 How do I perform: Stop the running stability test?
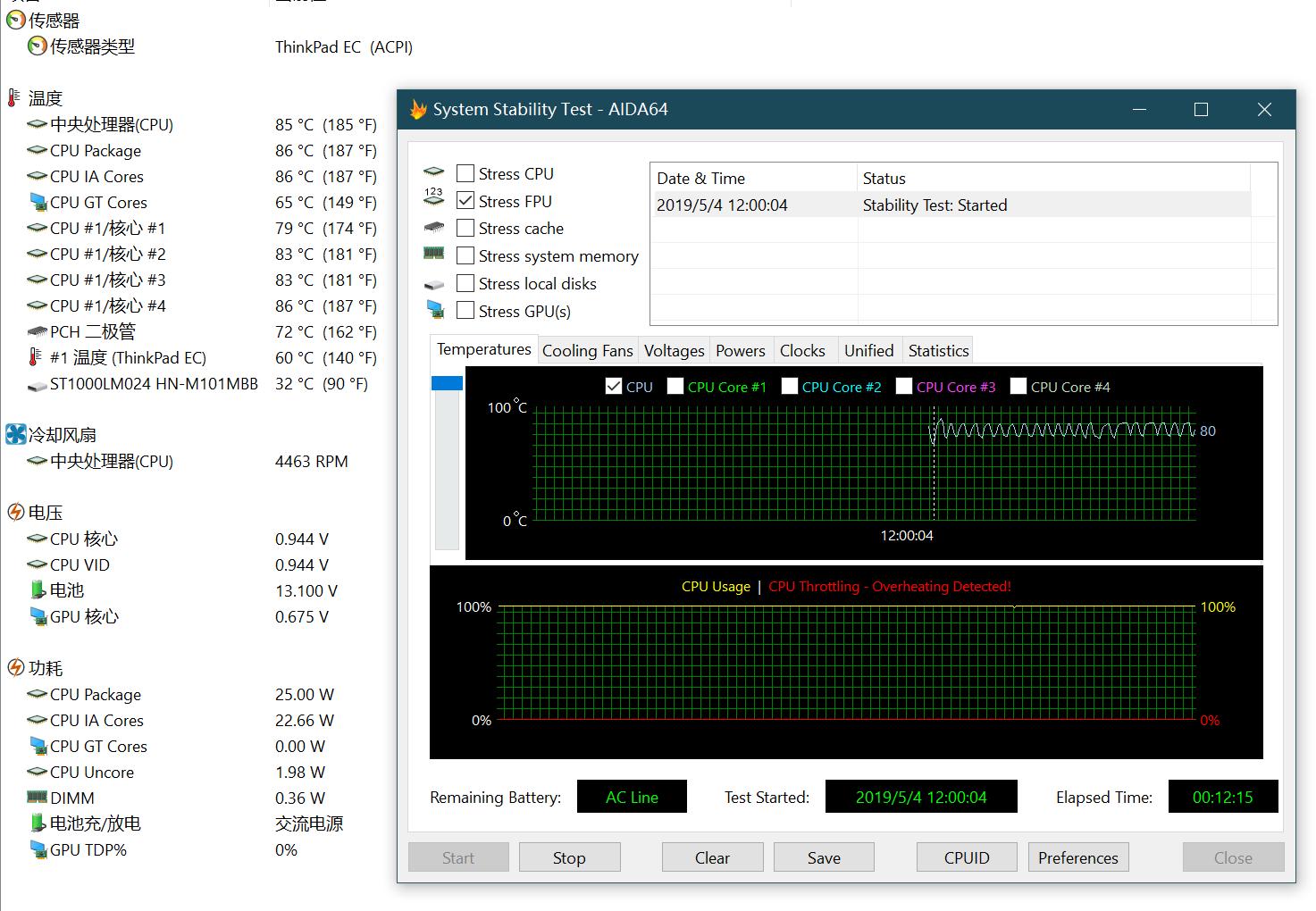(x=569, y=857)
